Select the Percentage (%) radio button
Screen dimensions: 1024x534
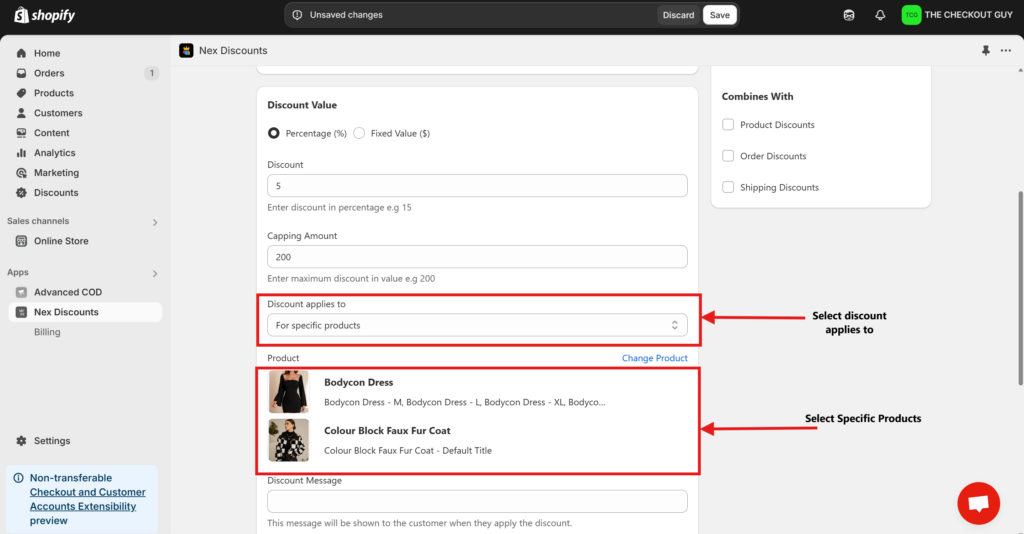point(274,133)
